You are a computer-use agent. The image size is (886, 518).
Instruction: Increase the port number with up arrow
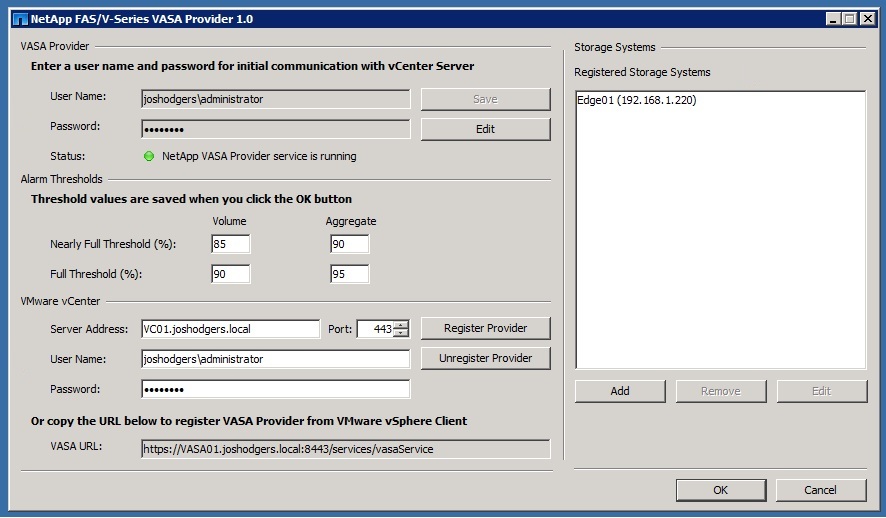click(401, 324)
